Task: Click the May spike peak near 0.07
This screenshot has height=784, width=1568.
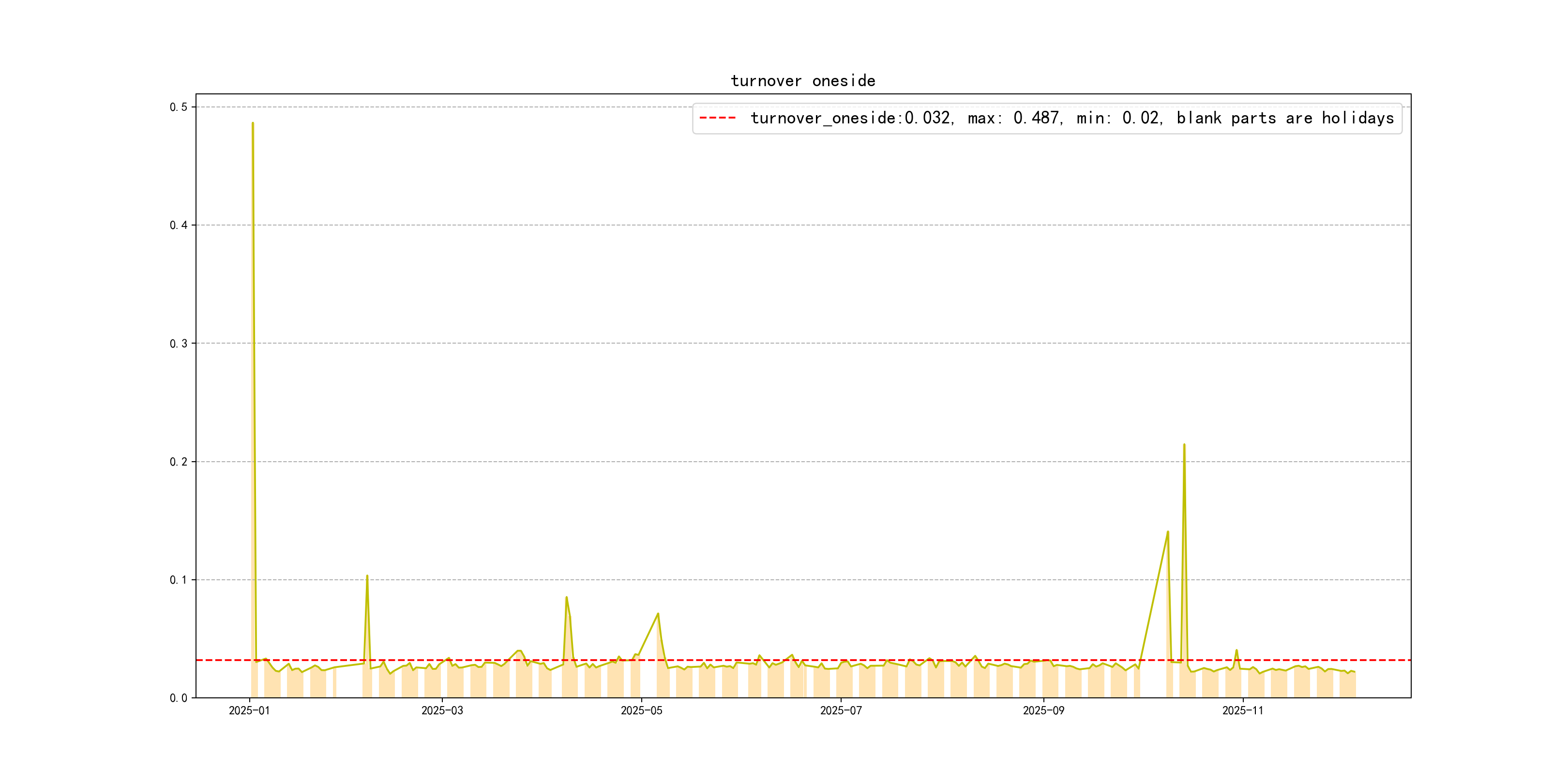Action: click(x=658, y=614)
